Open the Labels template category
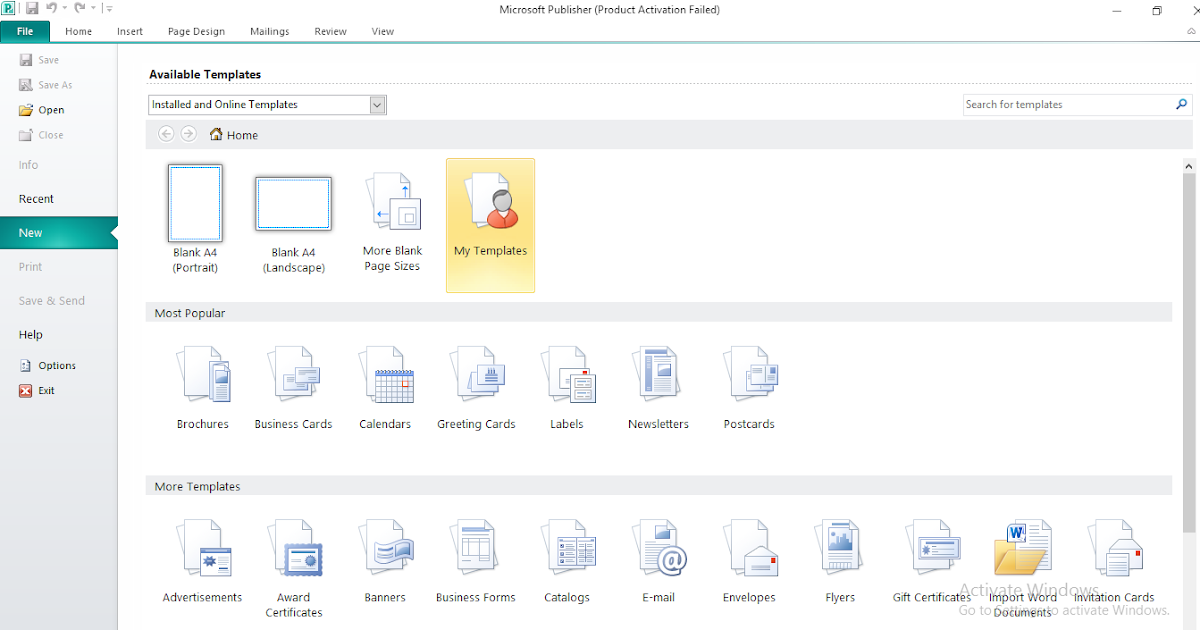The width and height of the screenshot is (1200, 630). tap(567, 388)
